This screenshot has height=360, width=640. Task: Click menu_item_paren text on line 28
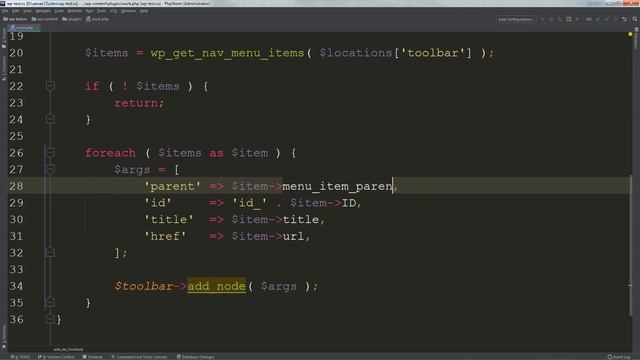(x=337, y=186)
